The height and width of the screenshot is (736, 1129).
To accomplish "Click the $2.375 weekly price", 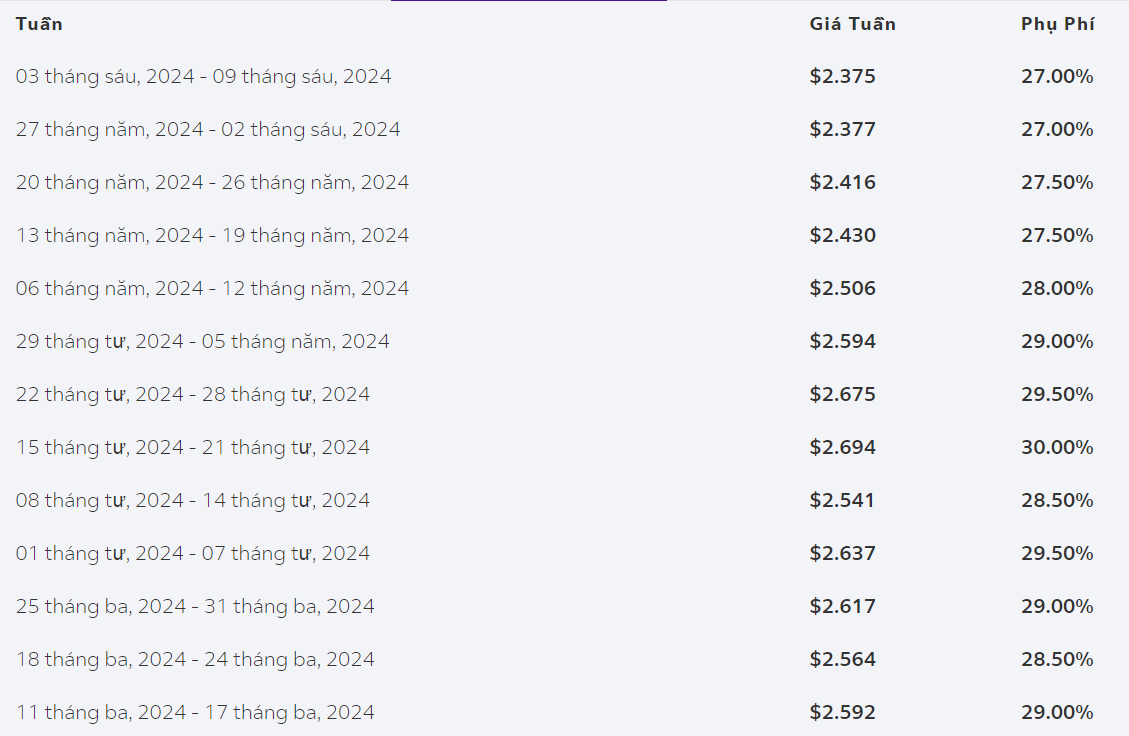I will pyautogui.click(x=842, y=76).
